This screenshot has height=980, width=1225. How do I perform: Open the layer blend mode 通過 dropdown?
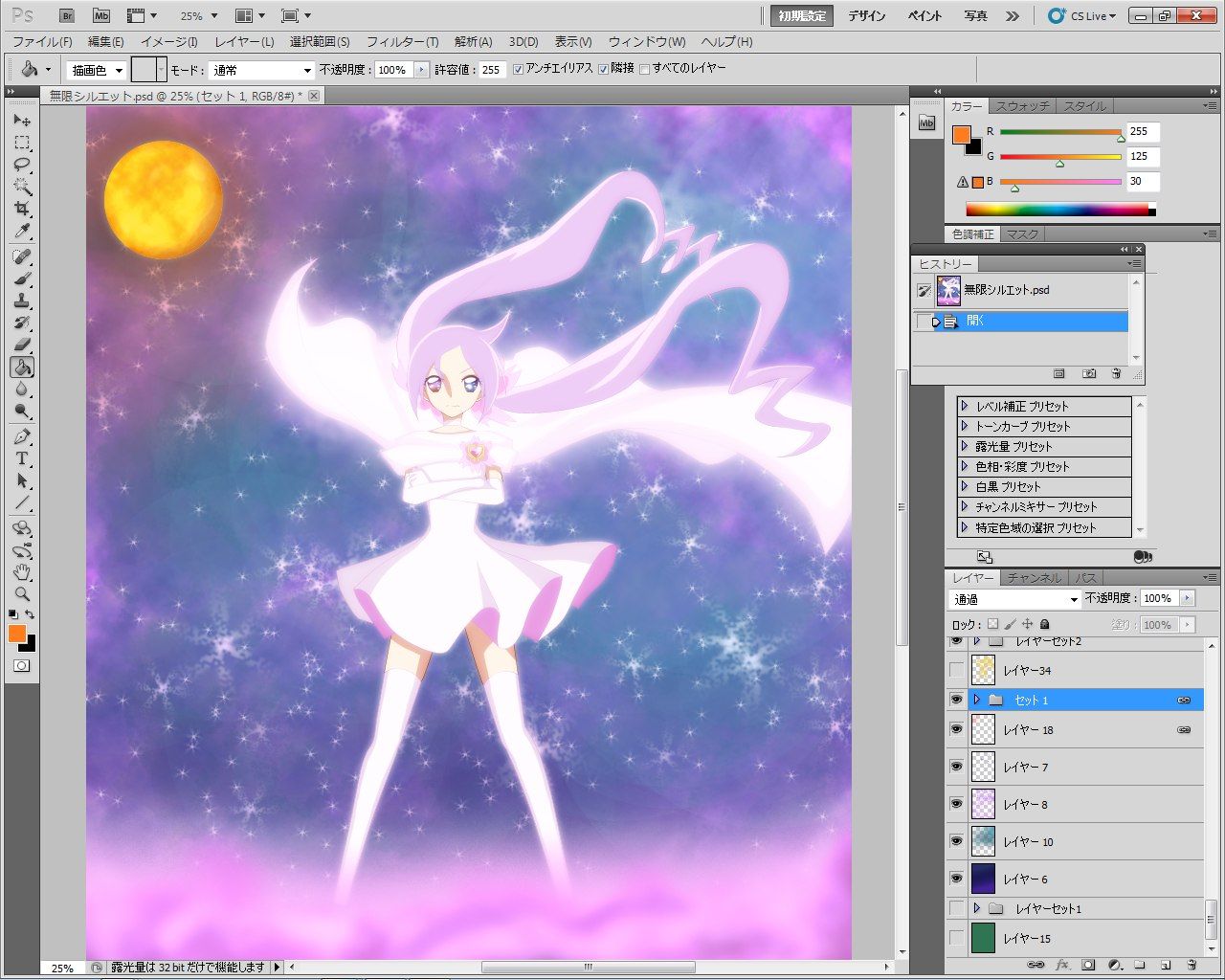click(1014, 599)
